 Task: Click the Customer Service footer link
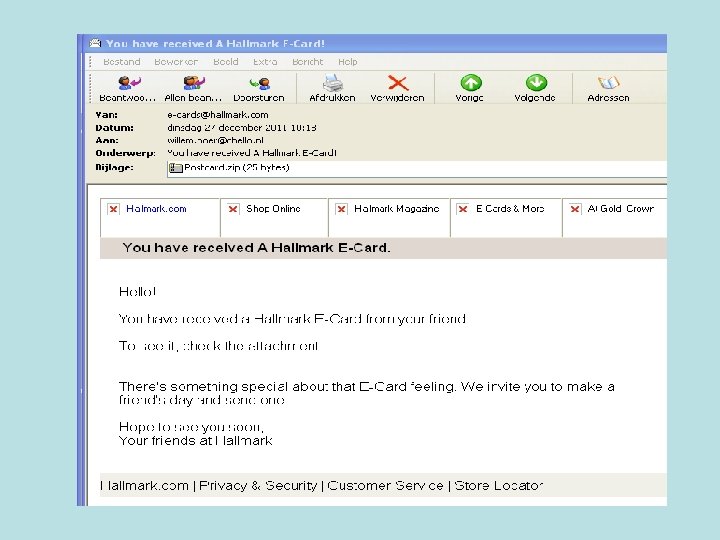tap(385, 486)
